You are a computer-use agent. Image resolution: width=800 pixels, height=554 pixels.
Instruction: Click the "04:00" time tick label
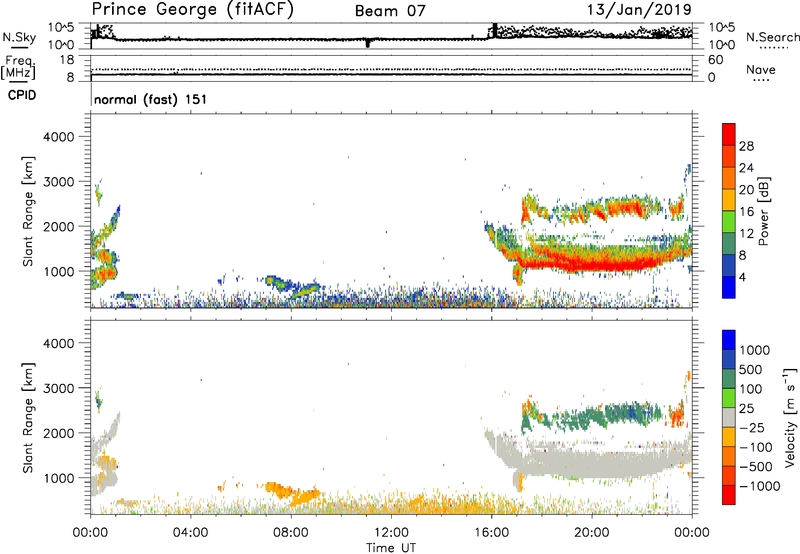coord(190,533)
